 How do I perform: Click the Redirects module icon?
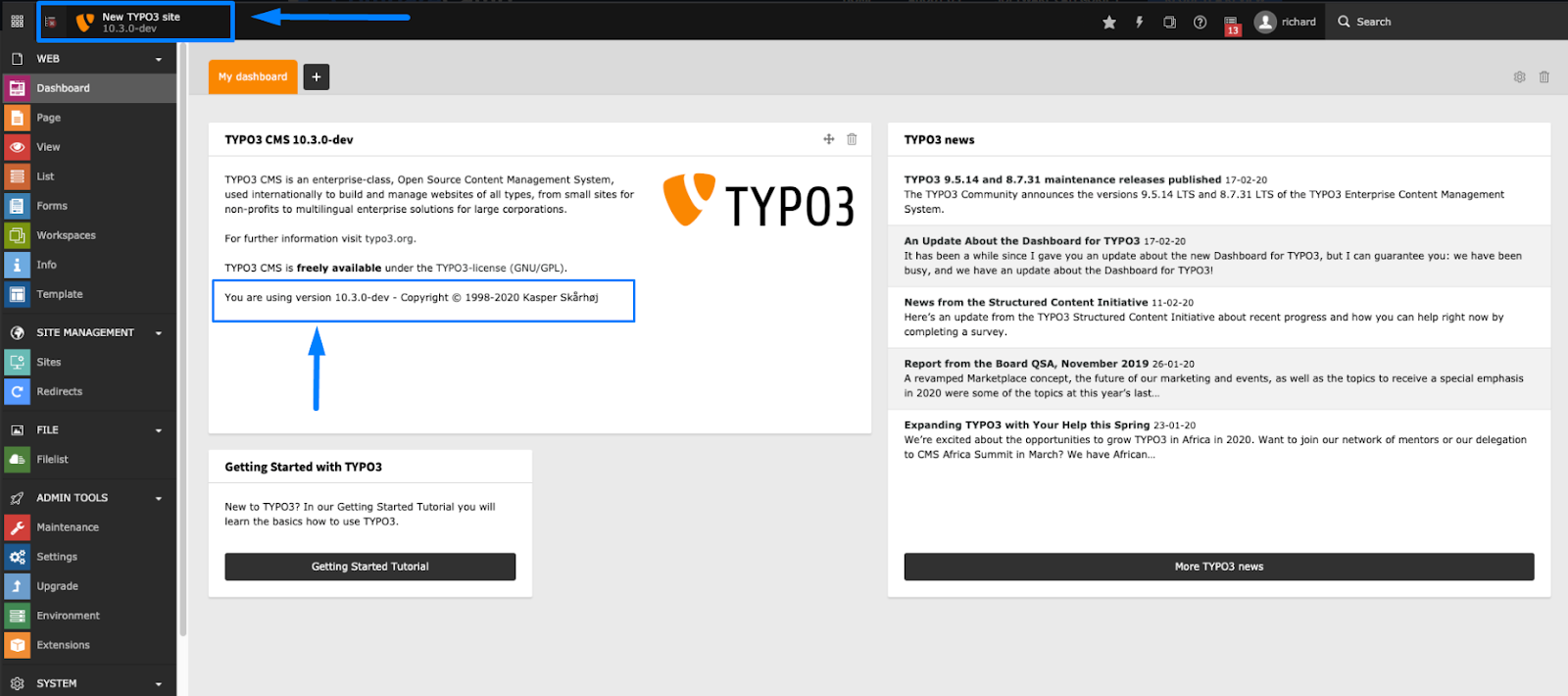17,391
